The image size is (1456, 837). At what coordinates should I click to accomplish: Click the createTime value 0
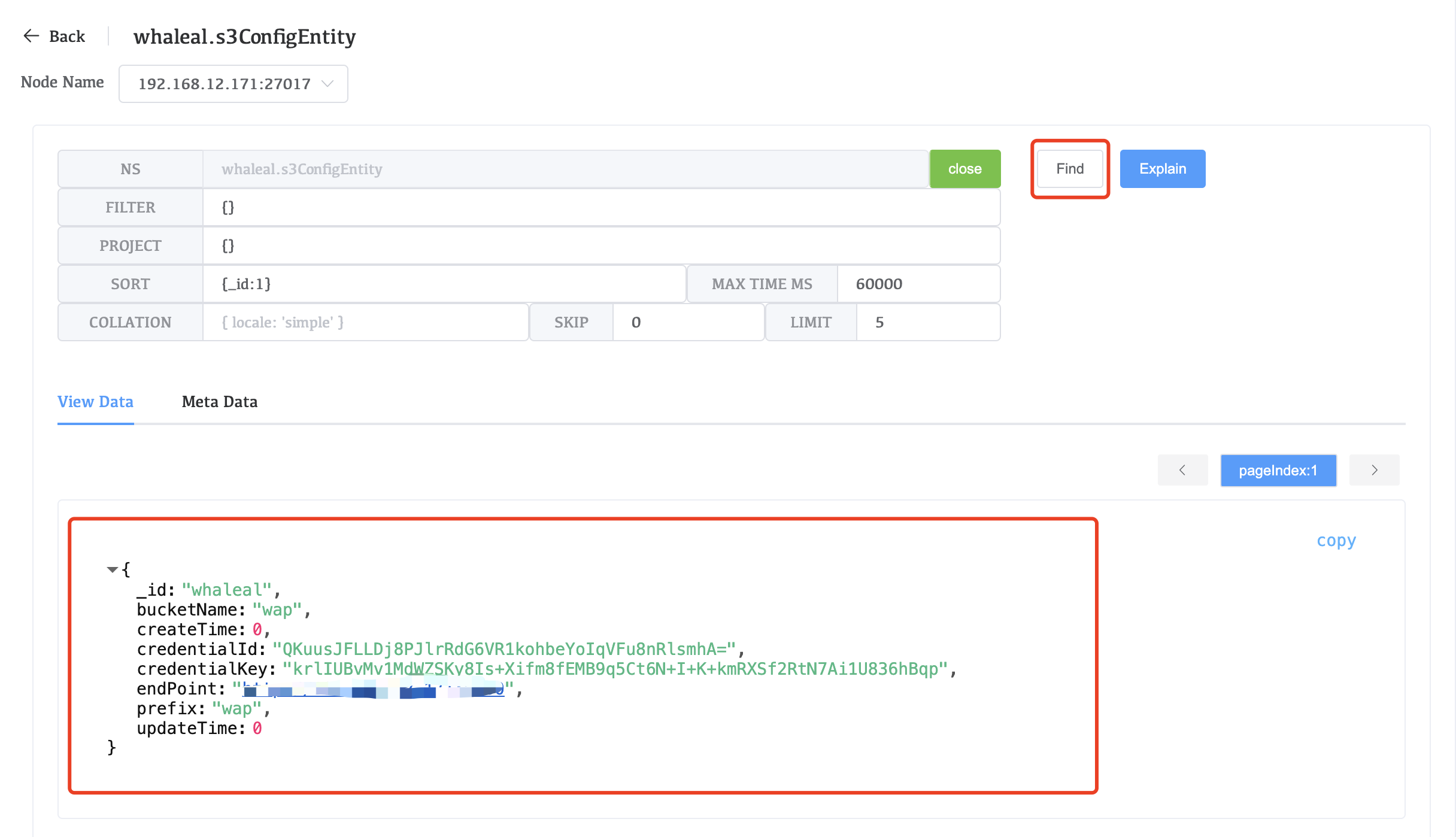(257, 630)
